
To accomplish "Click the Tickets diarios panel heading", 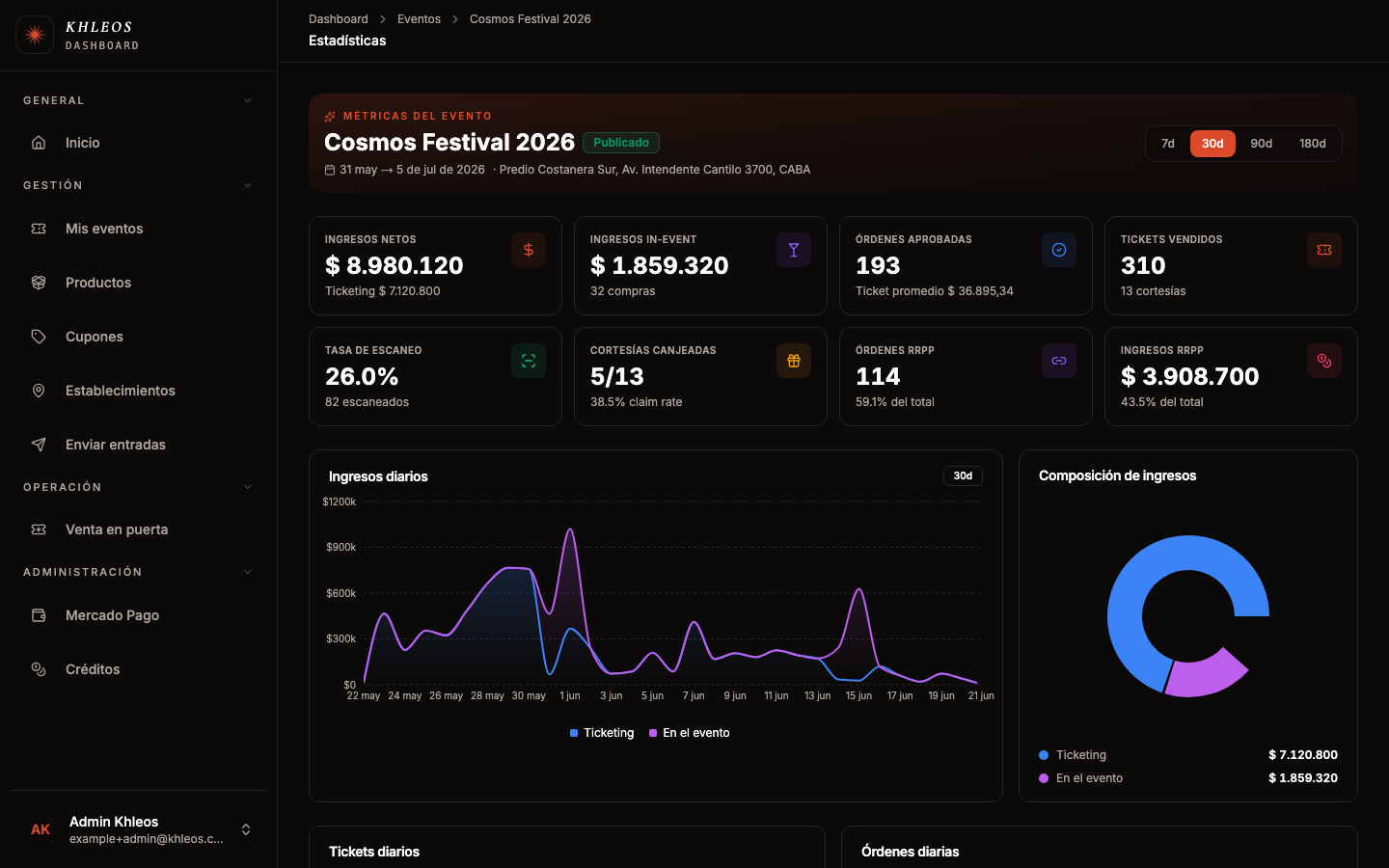I will (x=374, y=852).
